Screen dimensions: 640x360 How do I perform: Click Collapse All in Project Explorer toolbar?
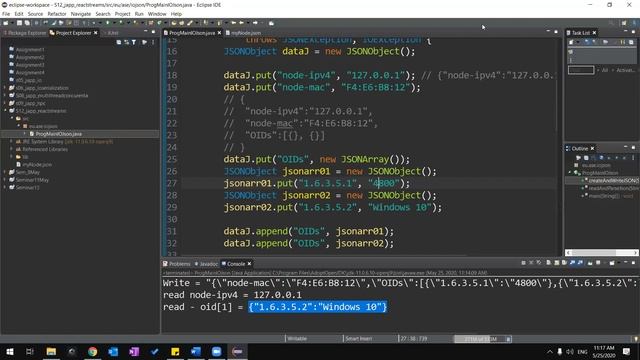click(119, 42)
